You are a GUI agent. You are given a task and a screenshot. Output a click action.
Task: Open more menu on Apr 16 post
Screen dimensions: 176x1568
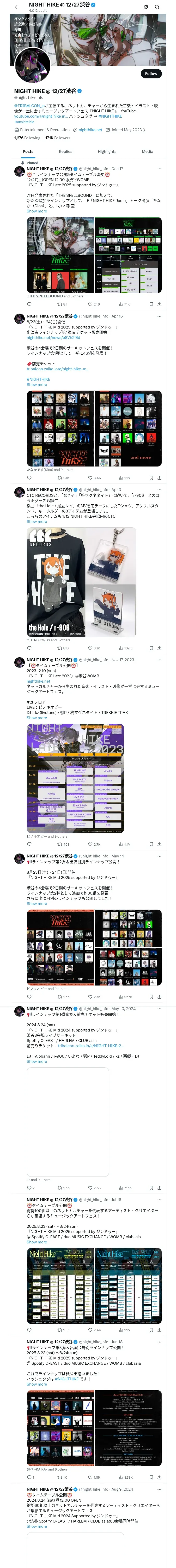coord(160,316)
